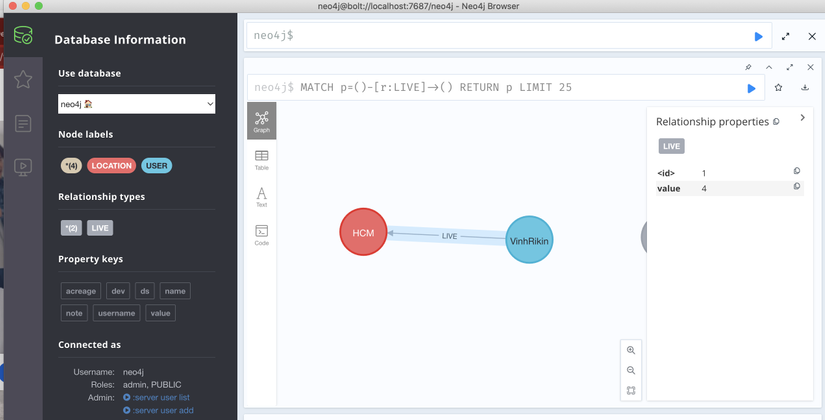Select the *(2) relationship type
This screenshot has width=825, height=420.
tap(71, 228)
